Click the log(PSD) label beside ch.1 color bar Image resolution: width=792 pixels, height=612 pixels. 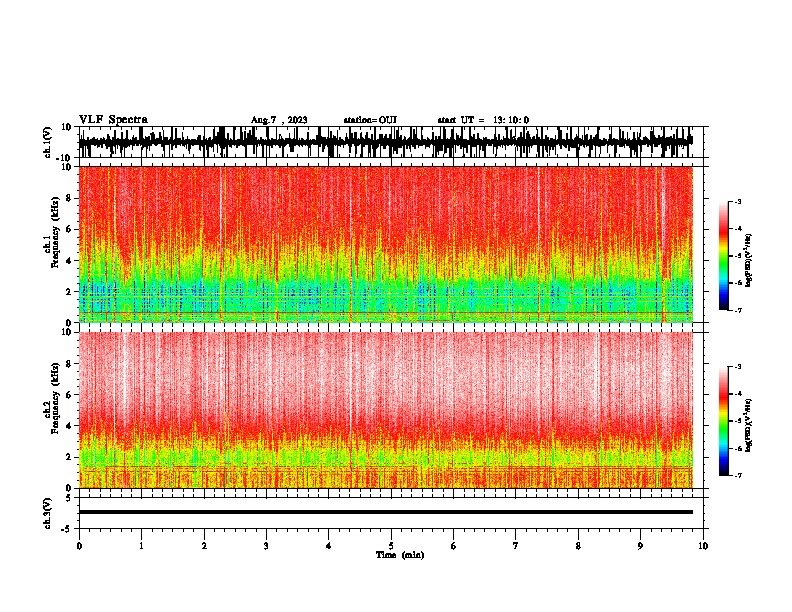tap(749, 261)
